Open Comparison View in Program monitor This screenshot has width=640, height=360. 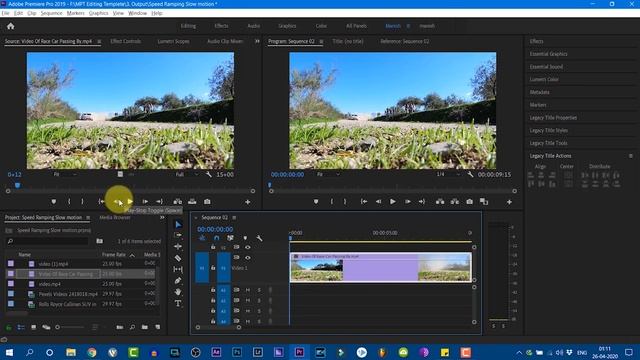click(484, 202)
